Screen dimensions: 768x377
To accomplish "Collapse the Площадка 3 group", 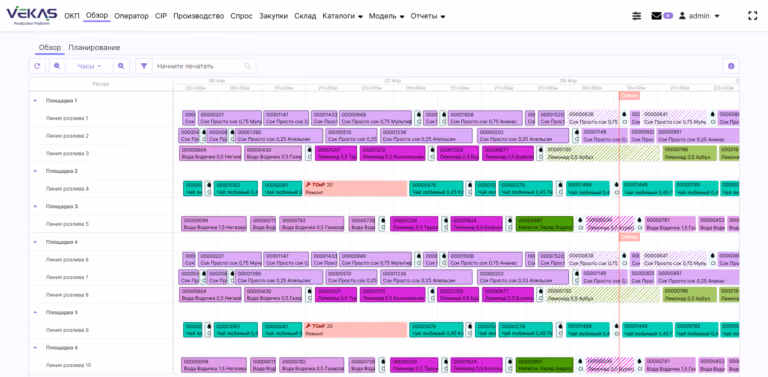I will (35, 206).
